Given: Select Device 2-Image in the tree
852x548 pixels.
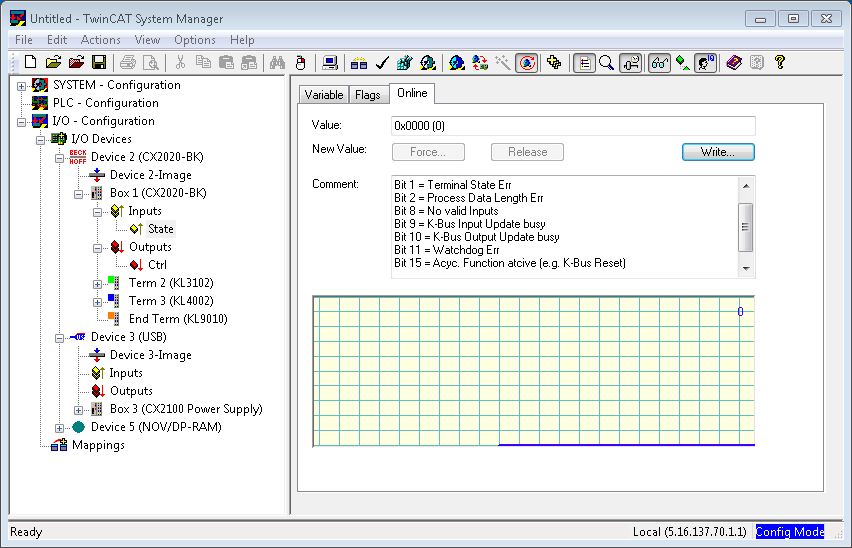Looking at the screenshot, I should pyautogui.click(x=151, y=175).
